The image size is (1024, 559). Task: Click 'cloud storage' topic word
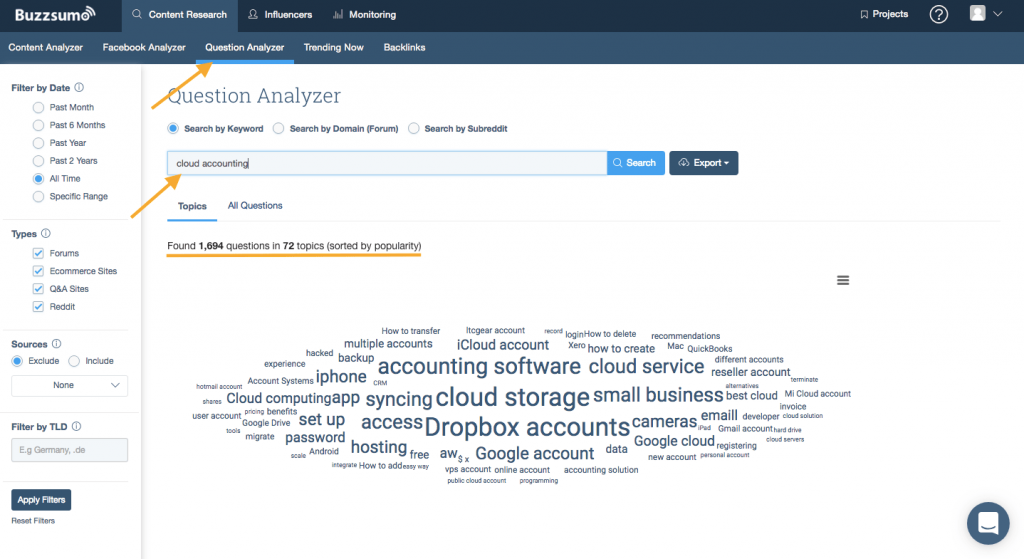[x=513, y=397]
